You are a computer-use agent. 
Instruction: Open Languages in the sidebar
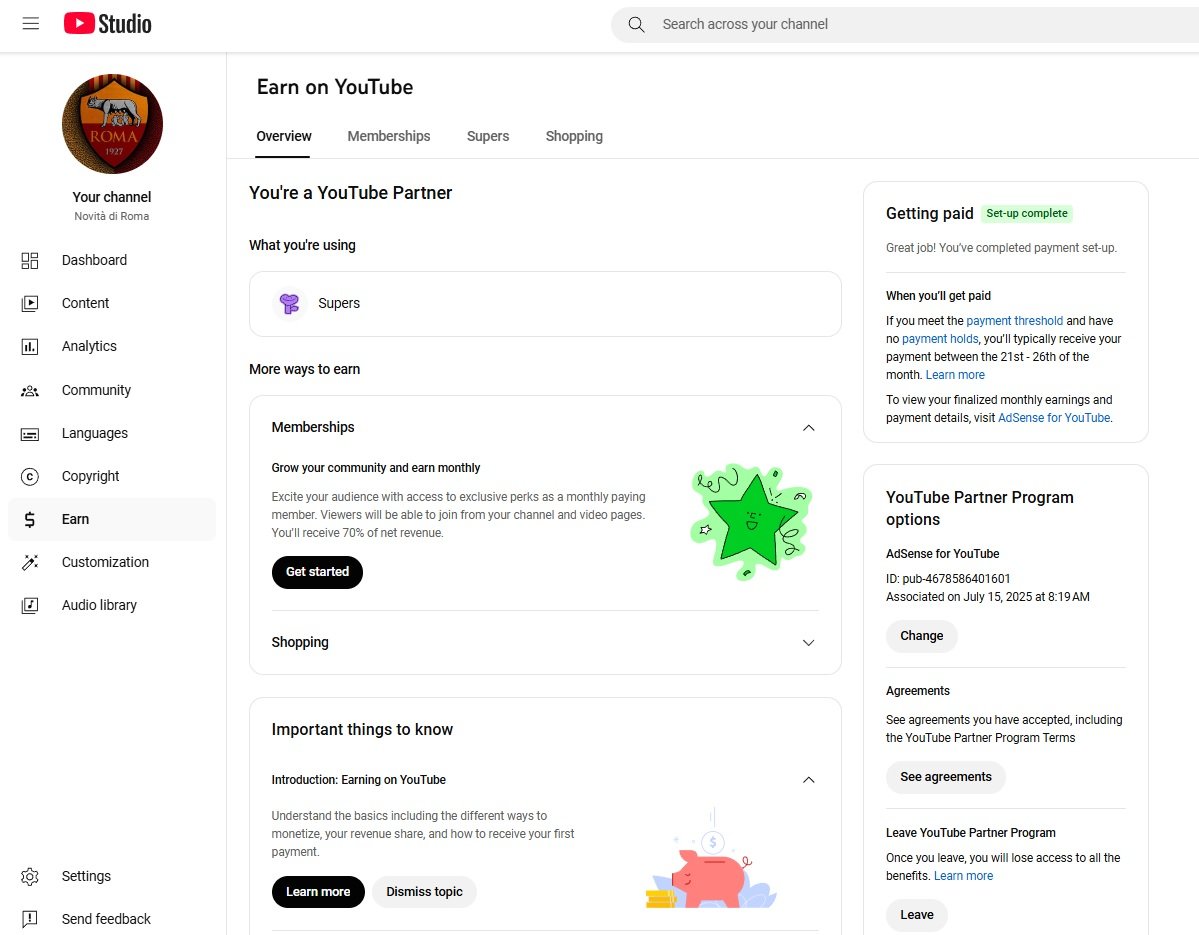point(112,433)
